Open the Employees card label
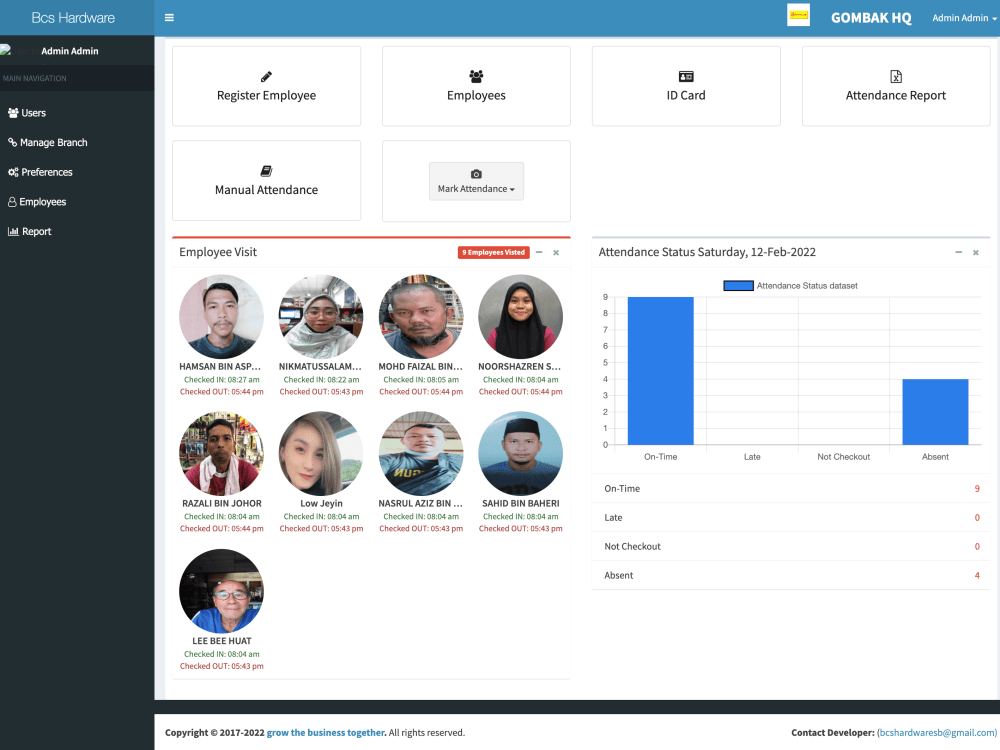The image size is (1000, 750). click(476, 96)
